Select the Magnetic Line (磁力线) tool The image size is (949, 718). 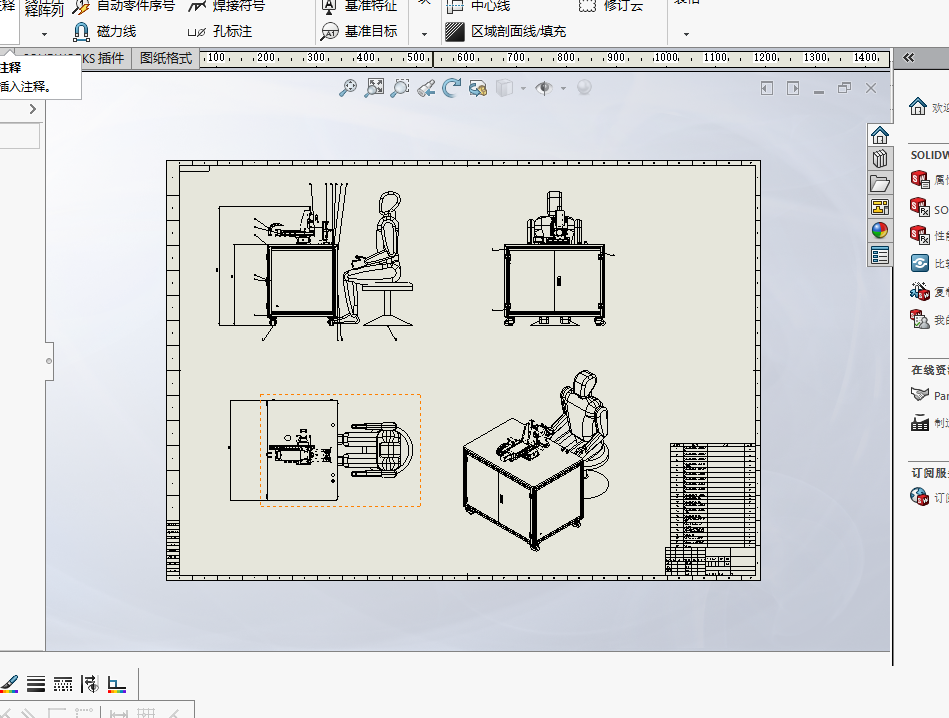coord(104,31)
